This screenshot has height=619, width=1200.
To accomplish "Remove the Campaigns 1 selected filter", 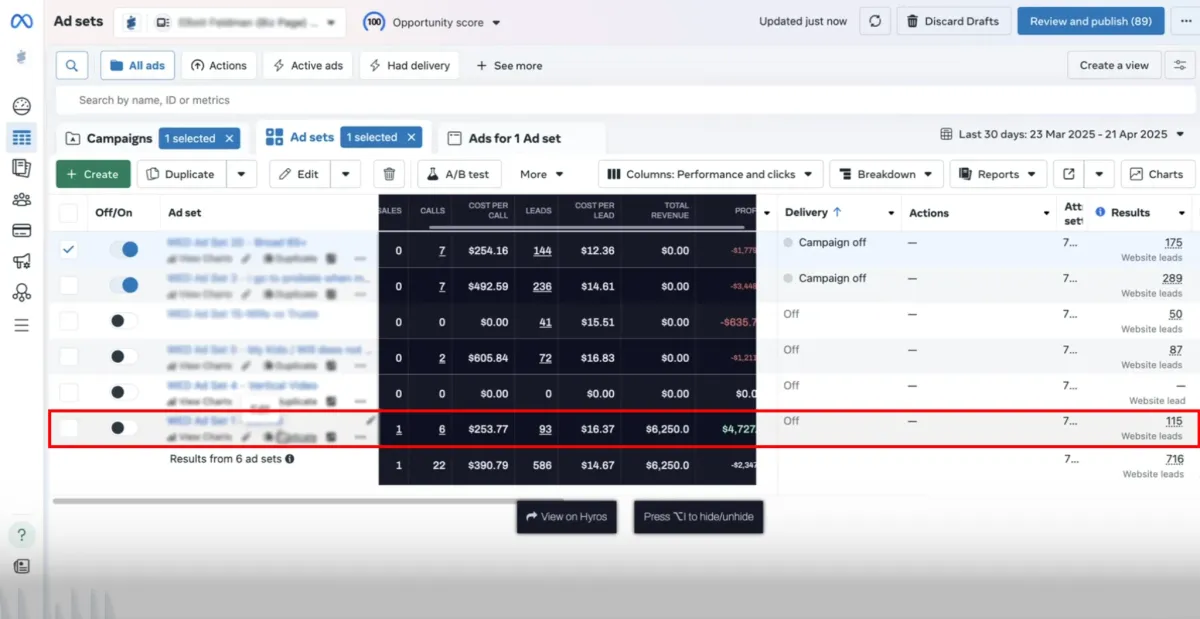I will click(x=228, y=139).
